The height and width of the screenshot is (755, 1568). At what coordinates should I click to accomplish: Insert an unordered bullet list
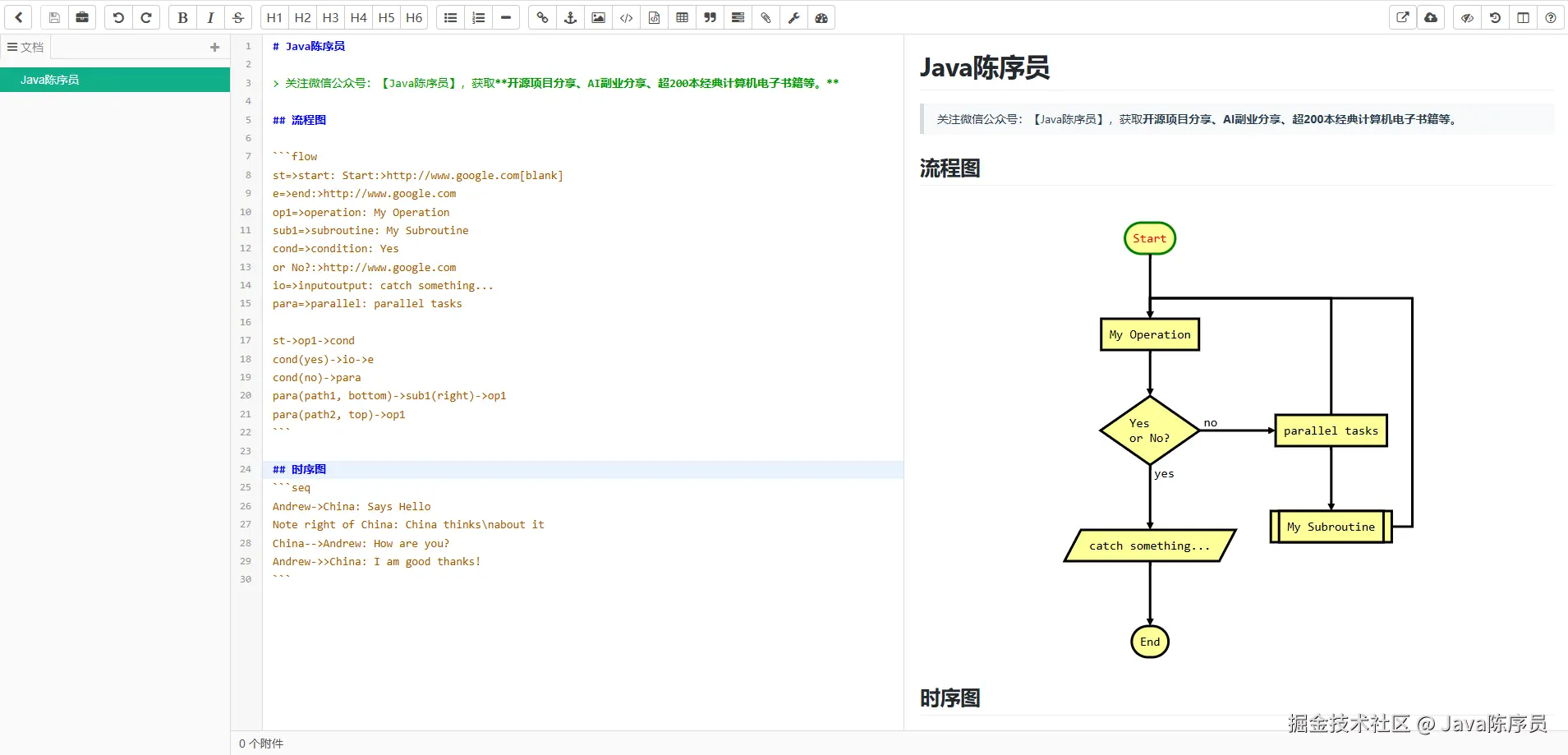tap(450, 17)
